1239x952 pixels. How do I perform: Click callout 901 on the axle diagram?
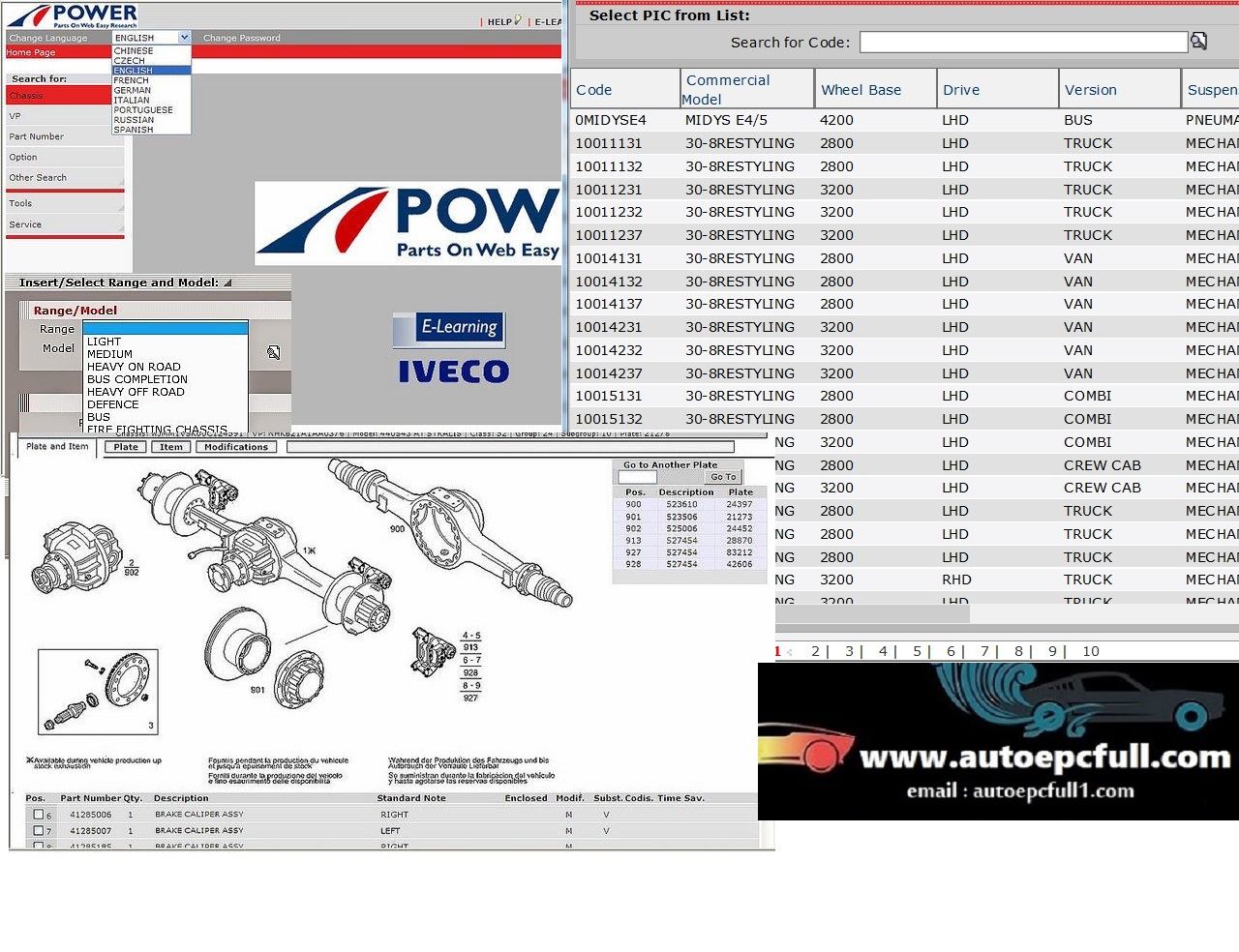click(x=257, y=690)
